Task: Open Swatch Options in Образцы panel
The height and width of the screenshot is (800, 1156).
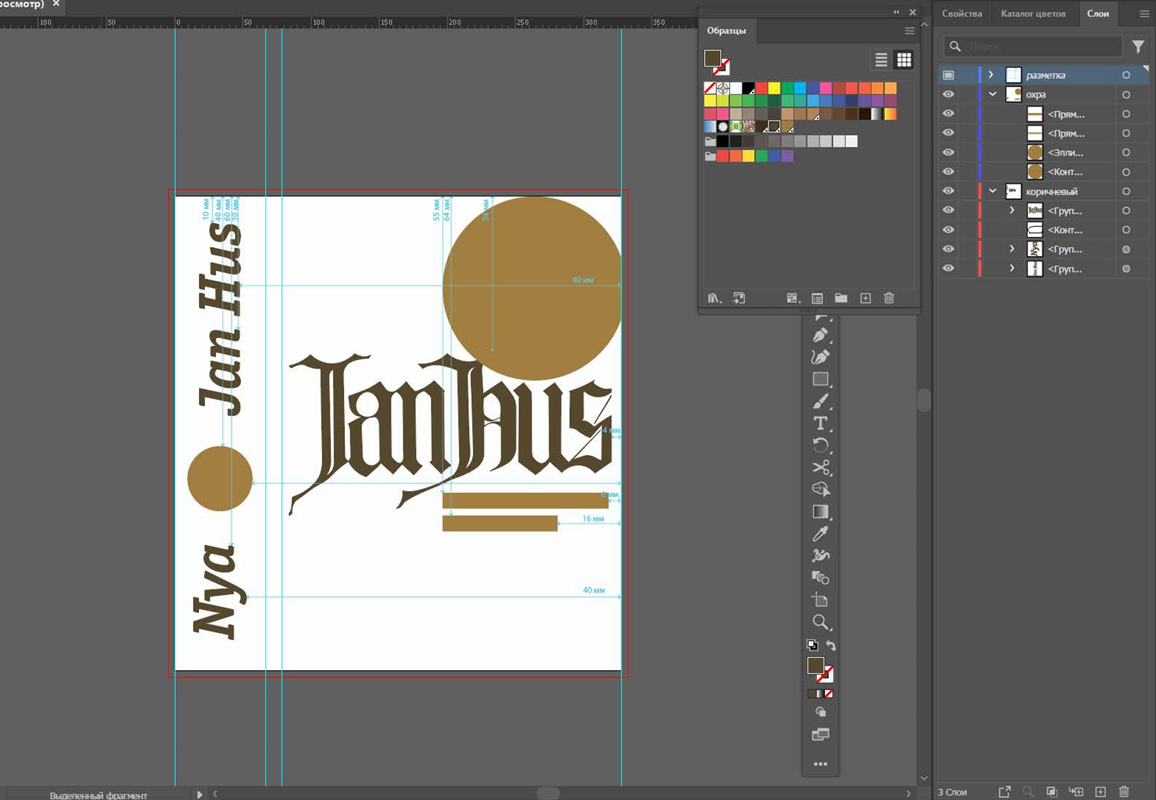Action: (x=817, y=299)
